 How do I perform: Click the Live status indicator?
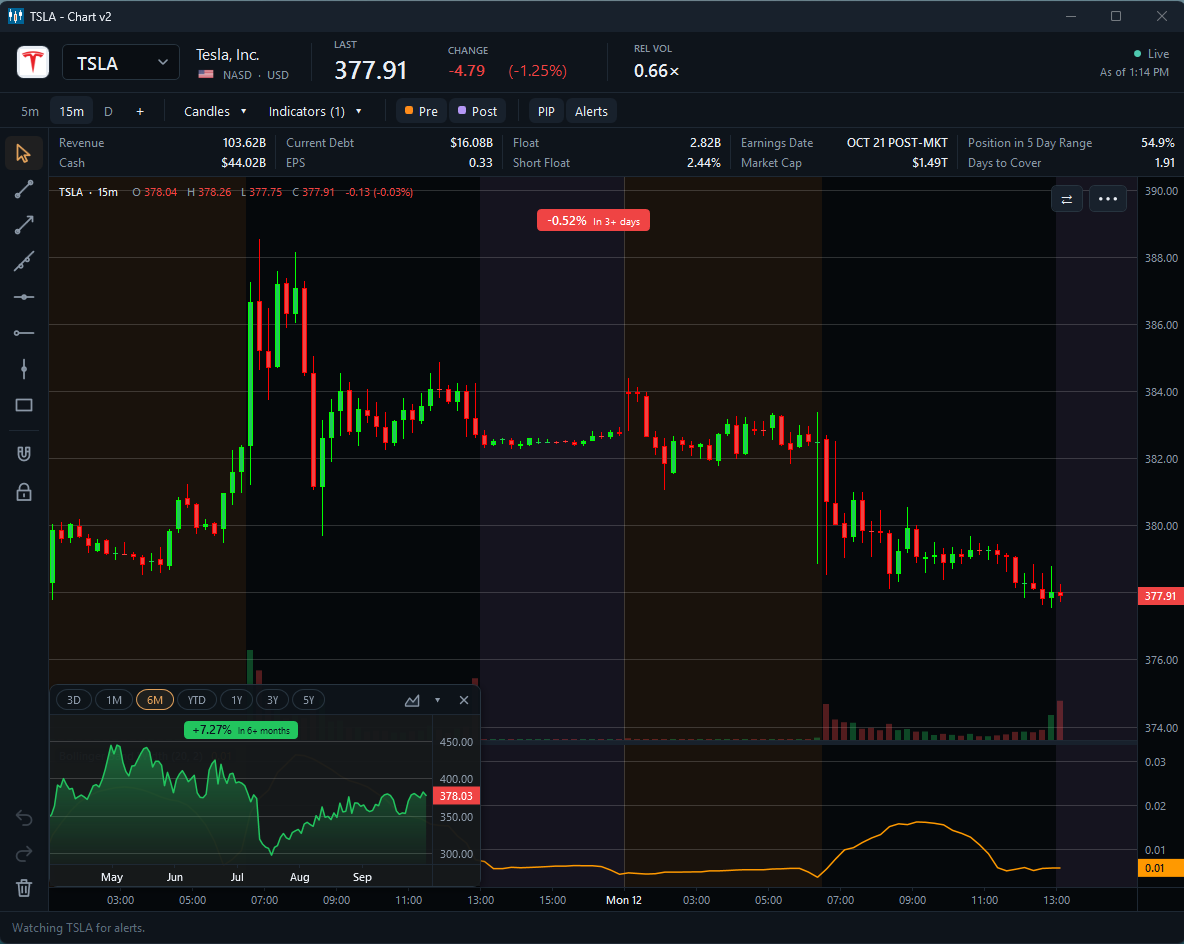click(x=1152, y=54)
